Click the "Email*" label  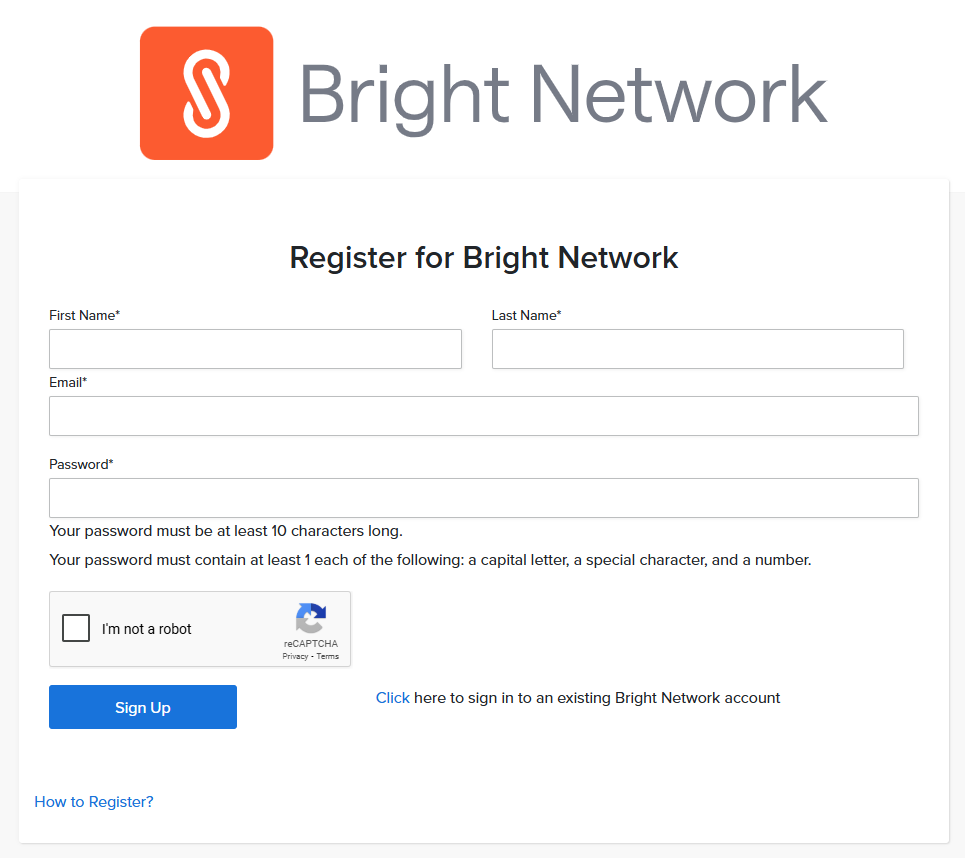pyautogui.click(x=68, y=382)
